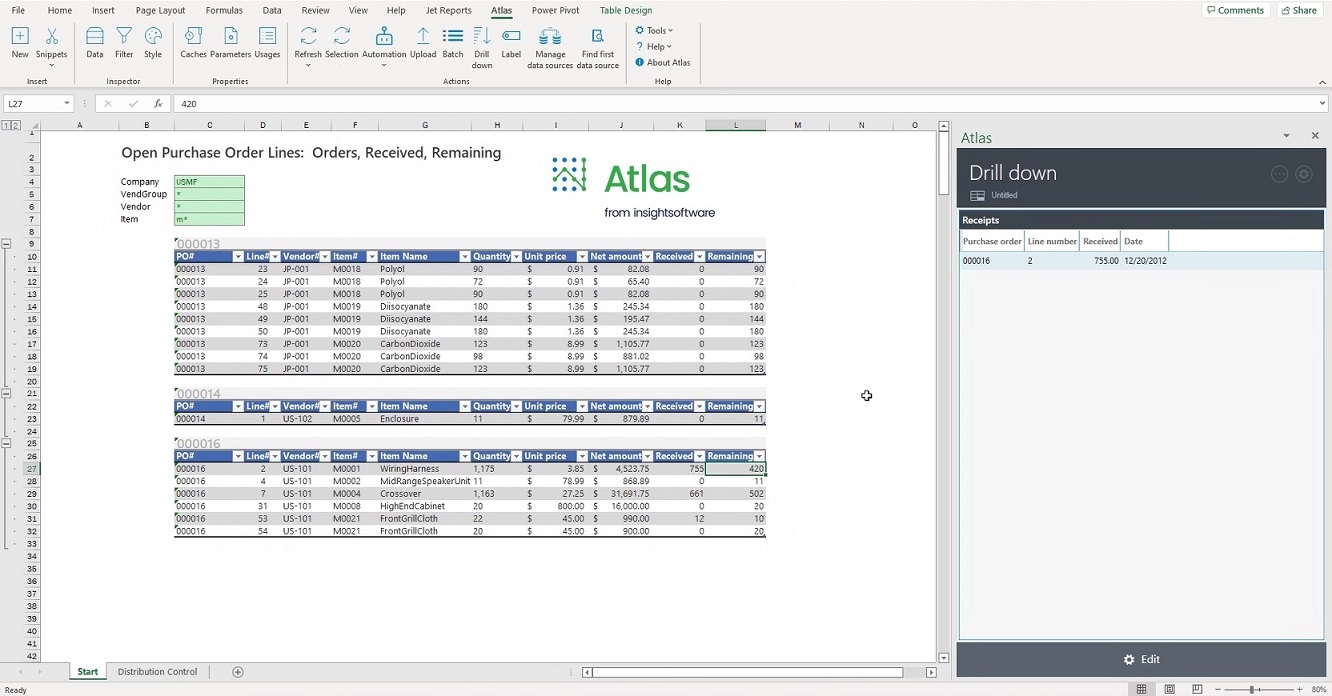Open the File tab
The width and height of the screenshot is (1332, 696).
18,10
